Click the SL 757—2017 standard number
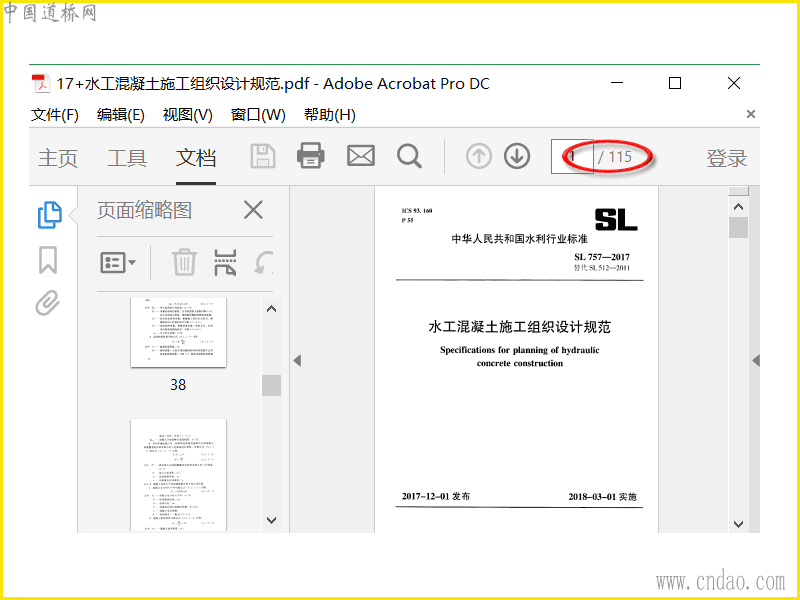 (x=602, y=257)
